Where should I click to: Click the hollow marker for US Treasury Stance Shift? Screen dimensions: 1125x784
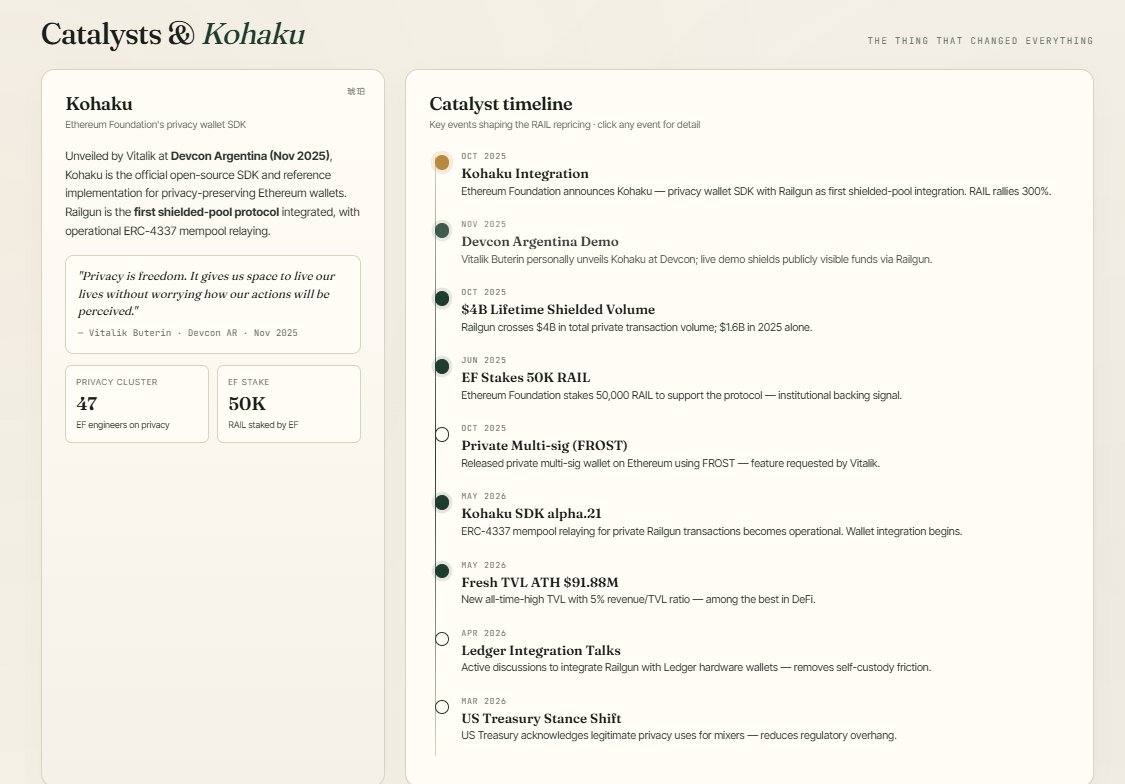(442, 707)
